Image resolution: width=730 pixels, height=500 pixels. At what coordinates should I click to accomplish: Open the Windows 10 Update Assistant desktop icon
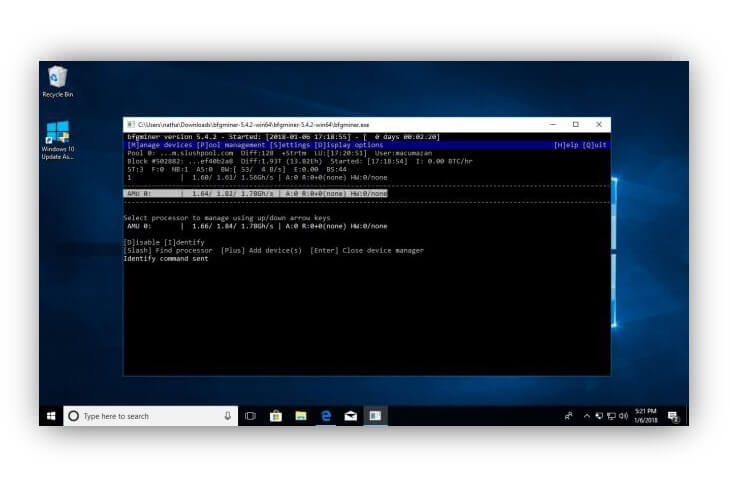[x=58, y=140]
